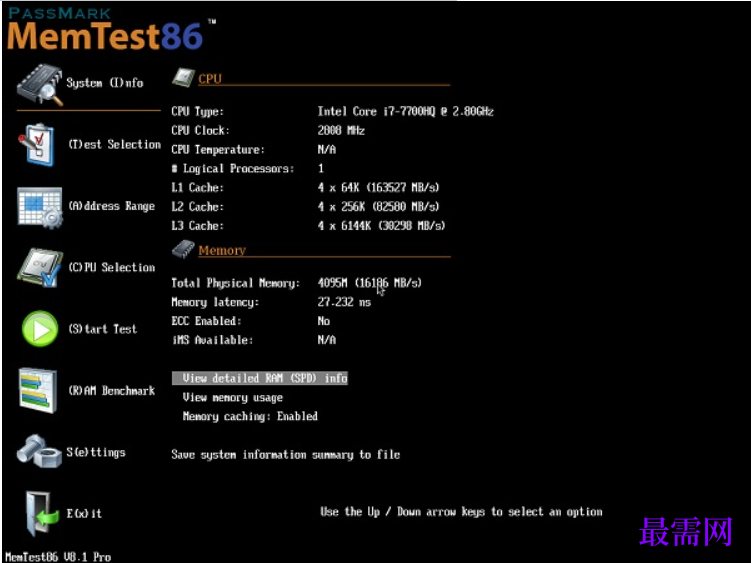
Task: Open CPU Selection processor icon
Action: (x=39, y=268)
